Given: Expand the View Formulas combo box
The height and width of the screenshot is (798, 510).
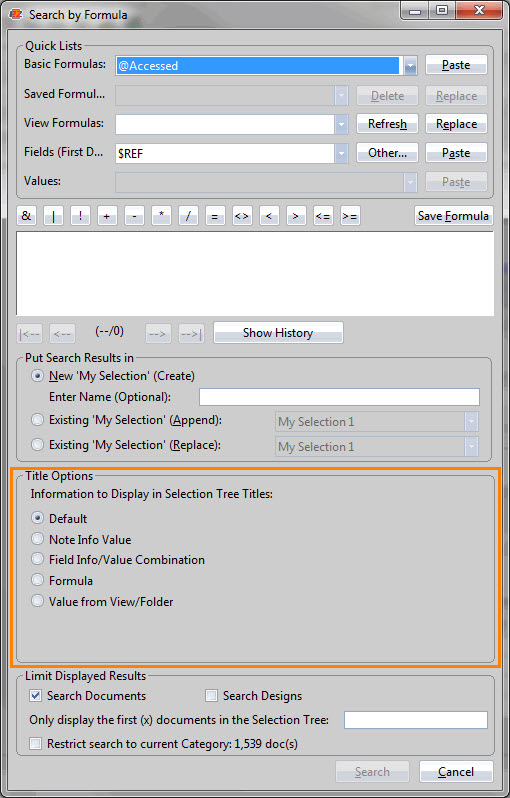Looking at the screenshot, I should 342,124.
